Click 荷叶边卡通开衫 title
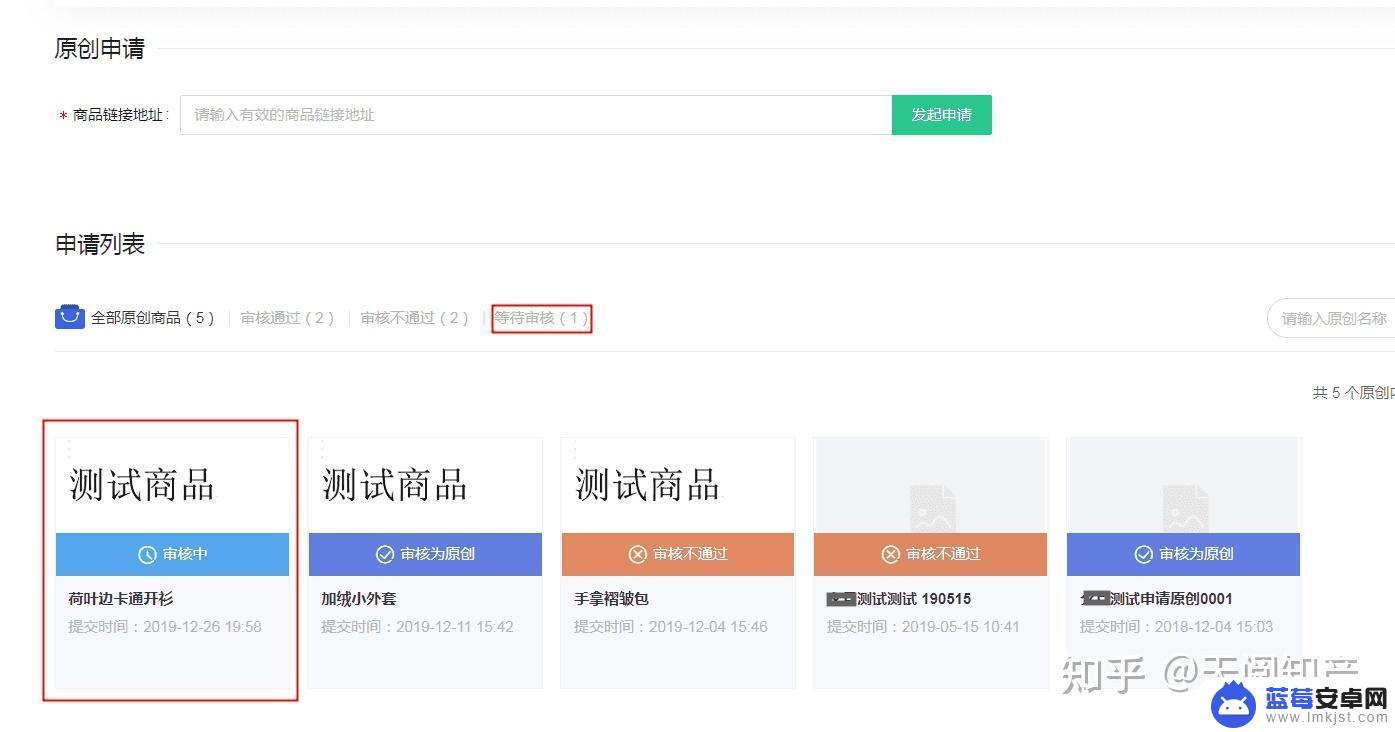Viewport: 1395px width, 732px height. pyautogui.click(x=121, y=599)
